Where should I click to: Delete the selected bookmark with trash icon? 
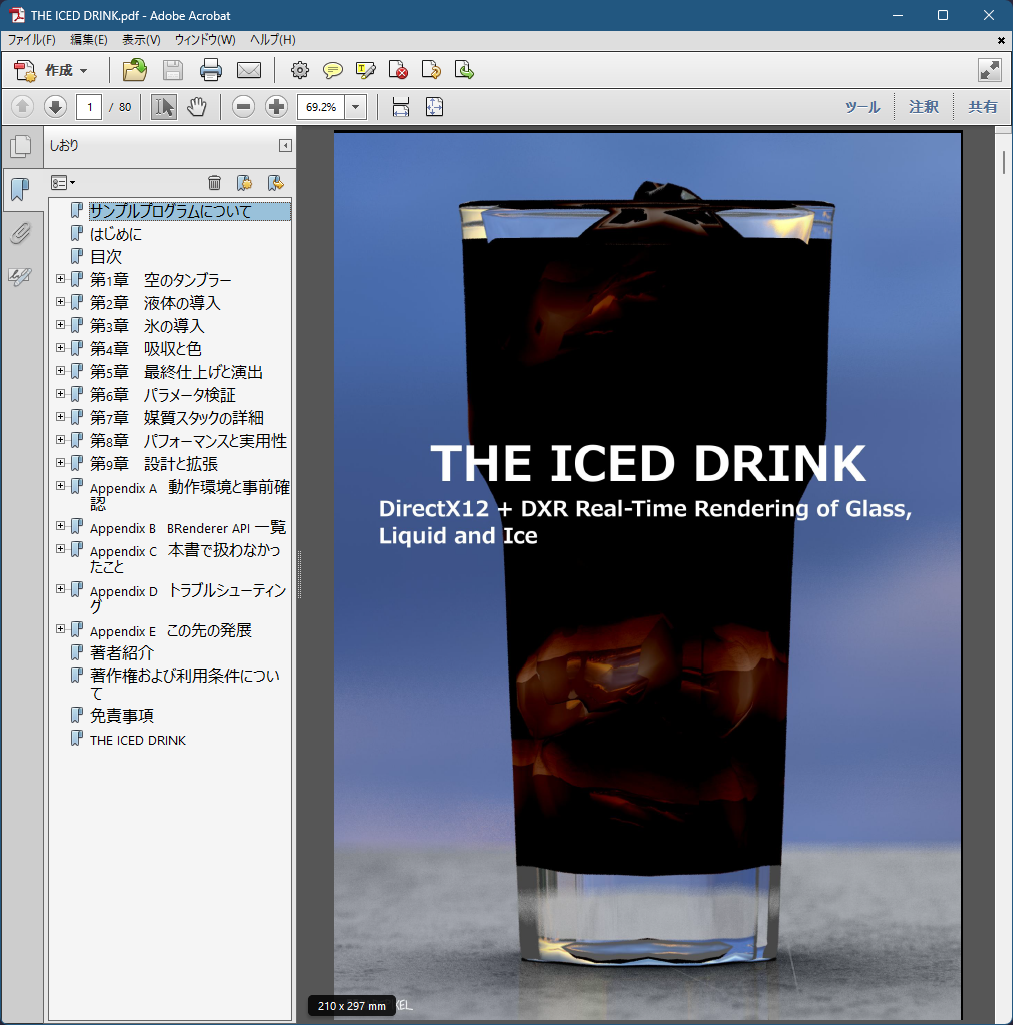(x=214, y=182)
